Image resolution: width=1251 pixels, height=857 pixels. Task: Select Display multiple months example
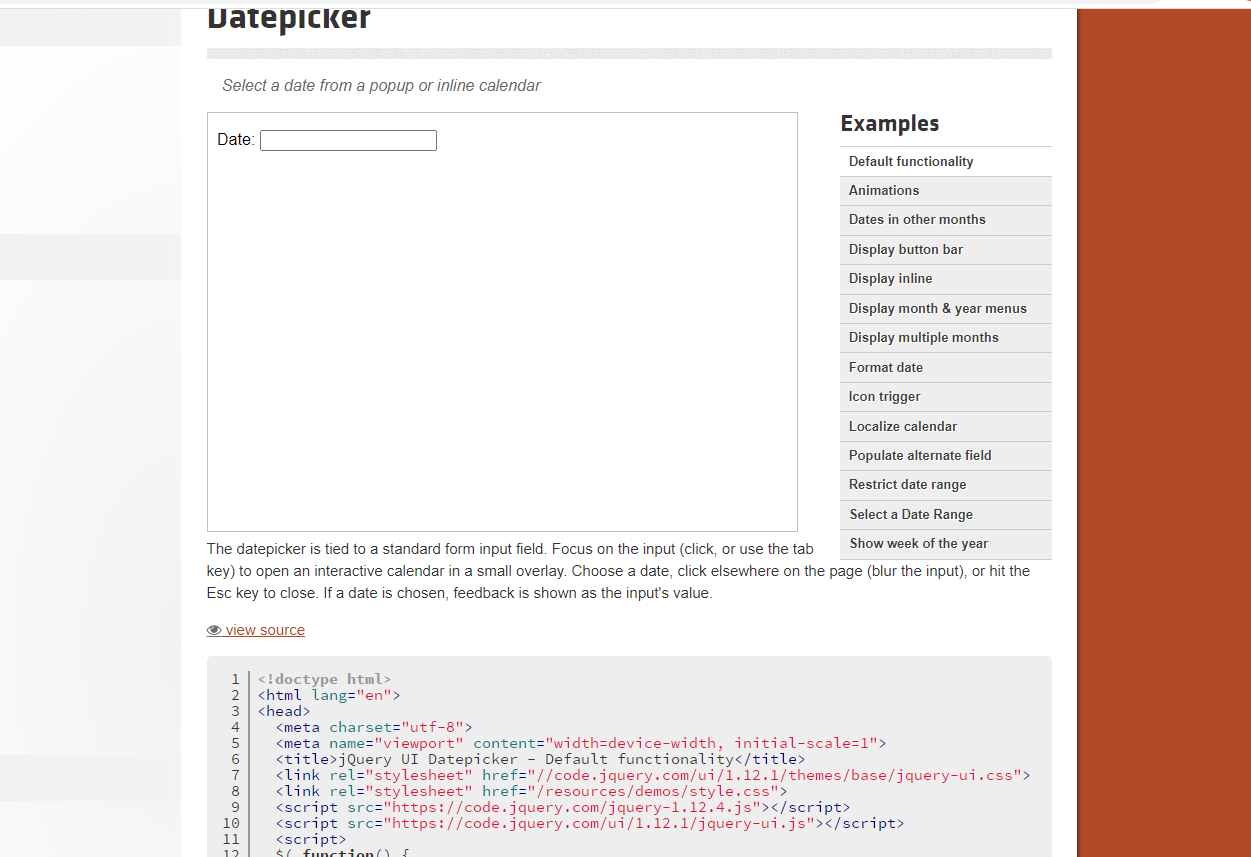tap(946, 338)
